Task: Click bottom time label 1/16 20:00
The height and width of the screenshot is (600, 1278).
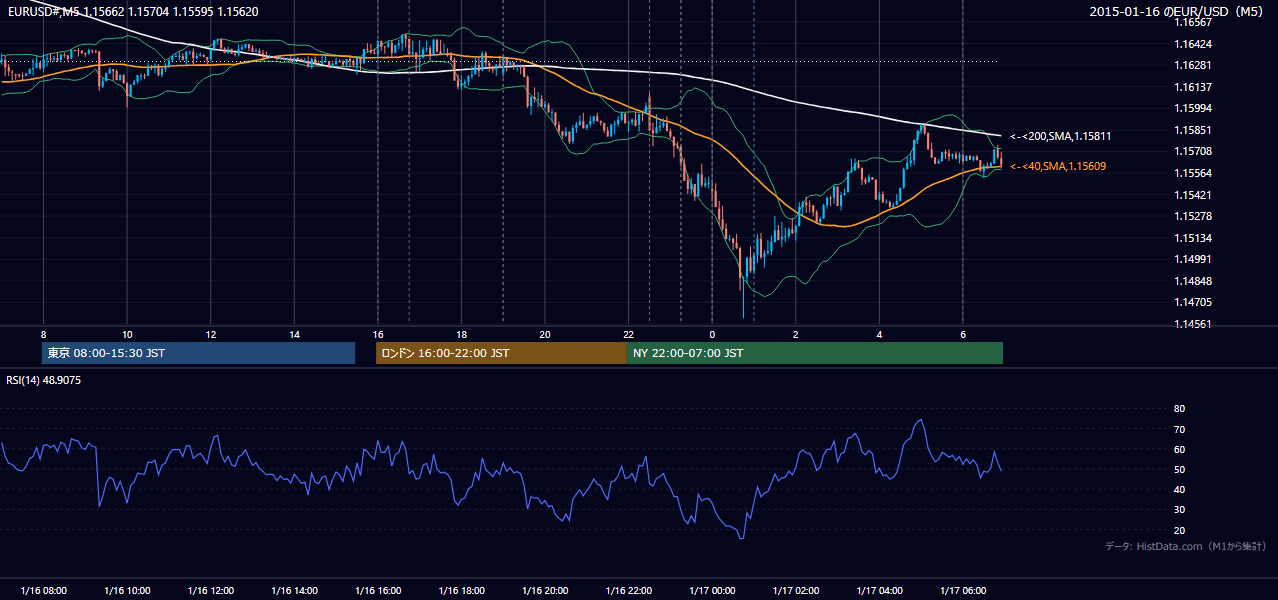Action: [545, 591]
